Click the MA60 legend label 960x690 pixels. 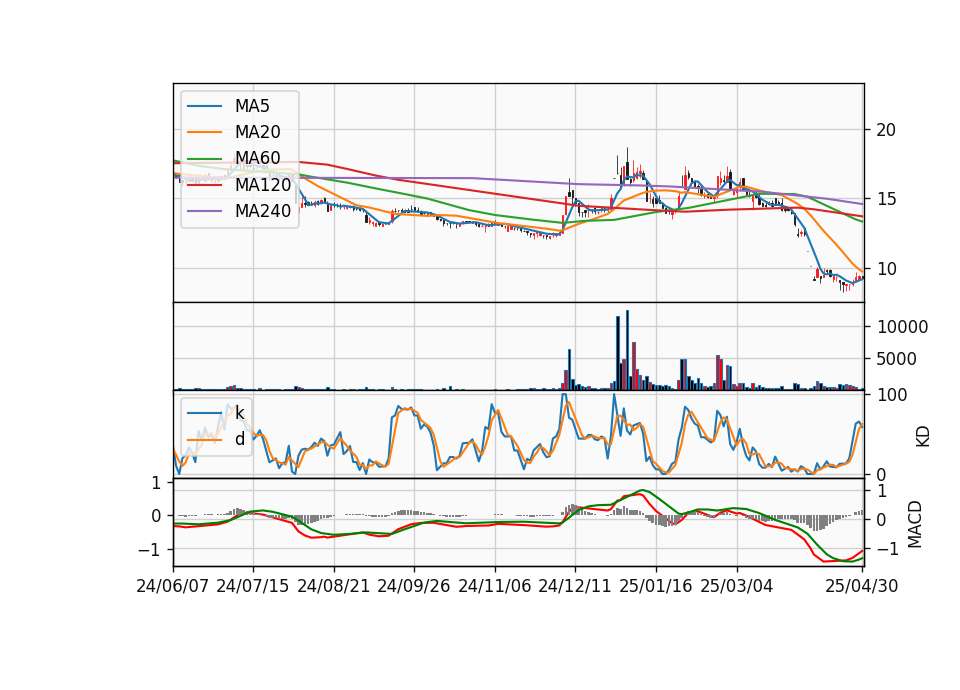[x=258, y=159]
